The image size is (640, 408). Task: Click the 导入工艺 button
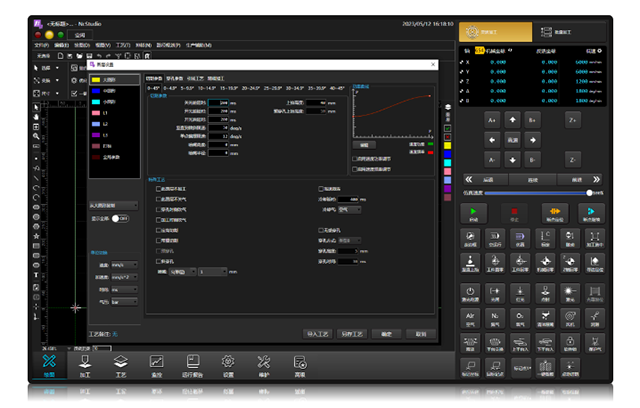tap(317, 333)
